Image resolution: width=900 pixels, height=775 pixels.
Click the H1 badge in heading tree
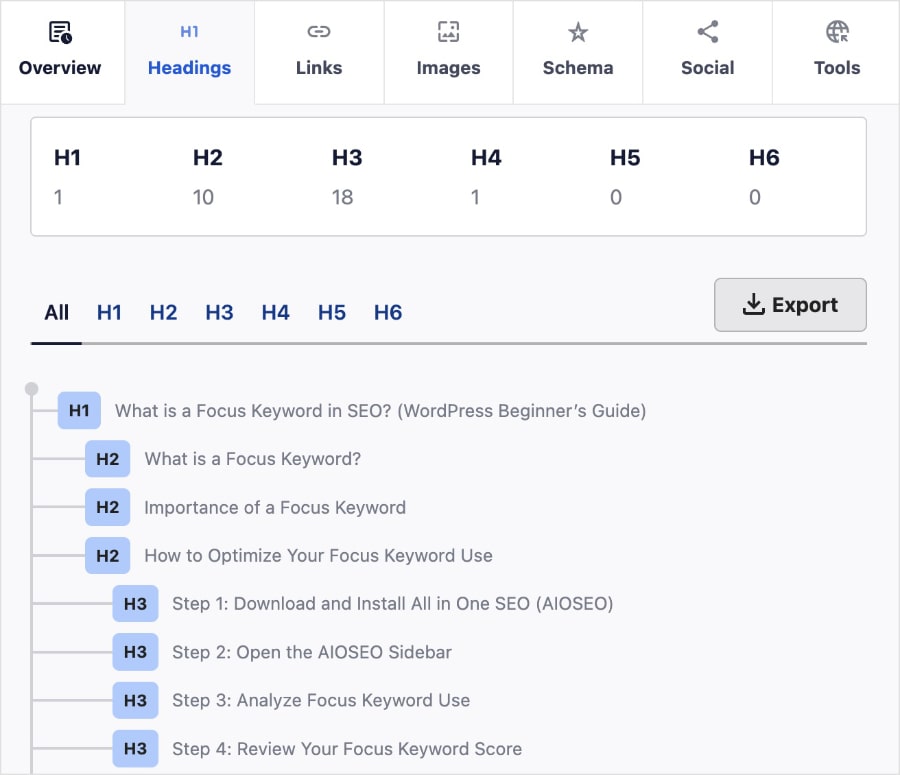click(79, 411)
